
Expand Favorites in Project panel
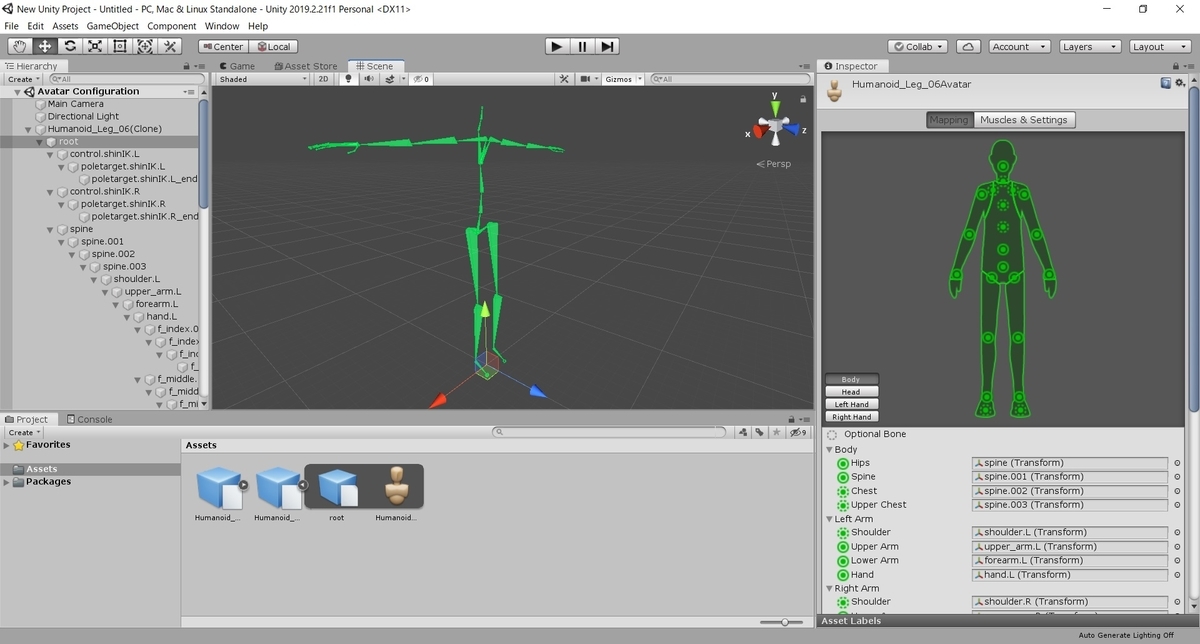tap(7, 445)
